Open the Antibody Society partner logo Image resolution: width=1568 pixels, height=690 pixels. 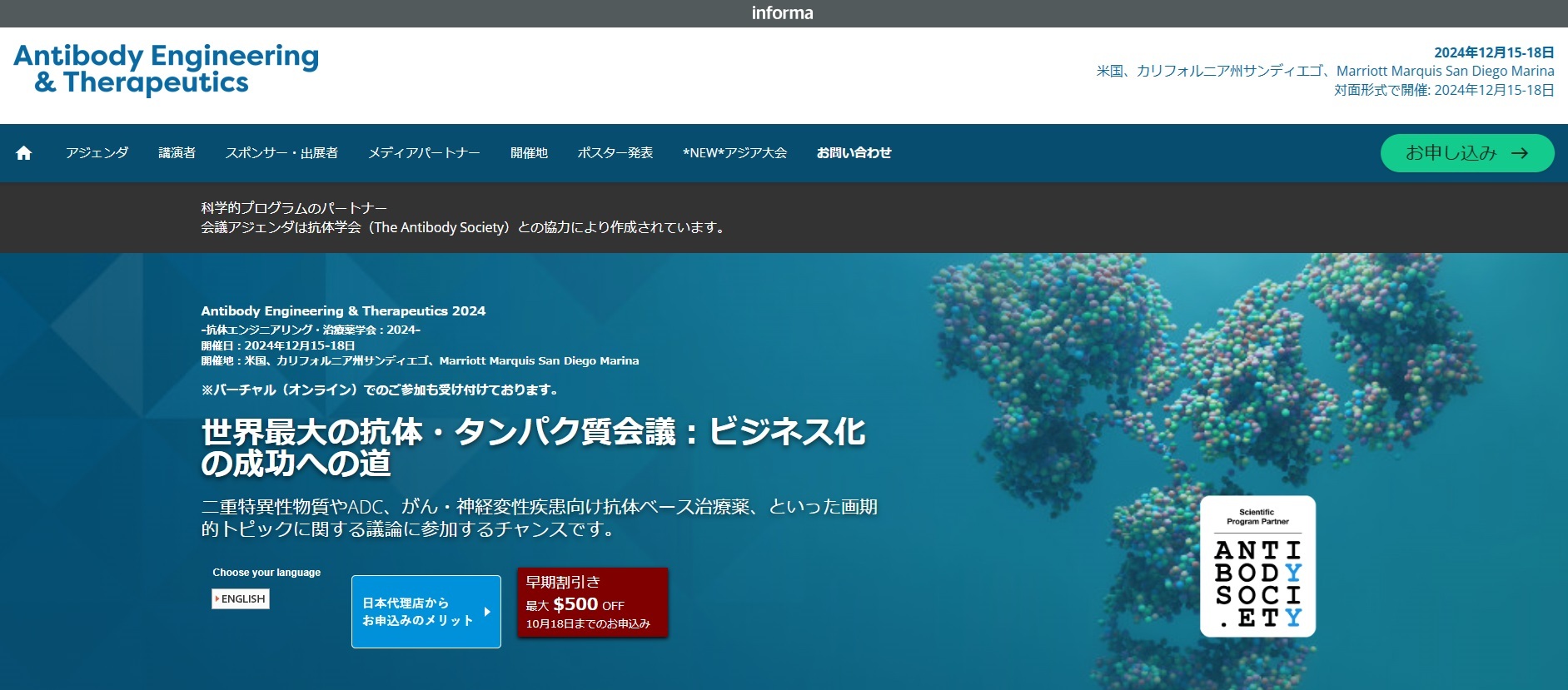click(1257, 567)
